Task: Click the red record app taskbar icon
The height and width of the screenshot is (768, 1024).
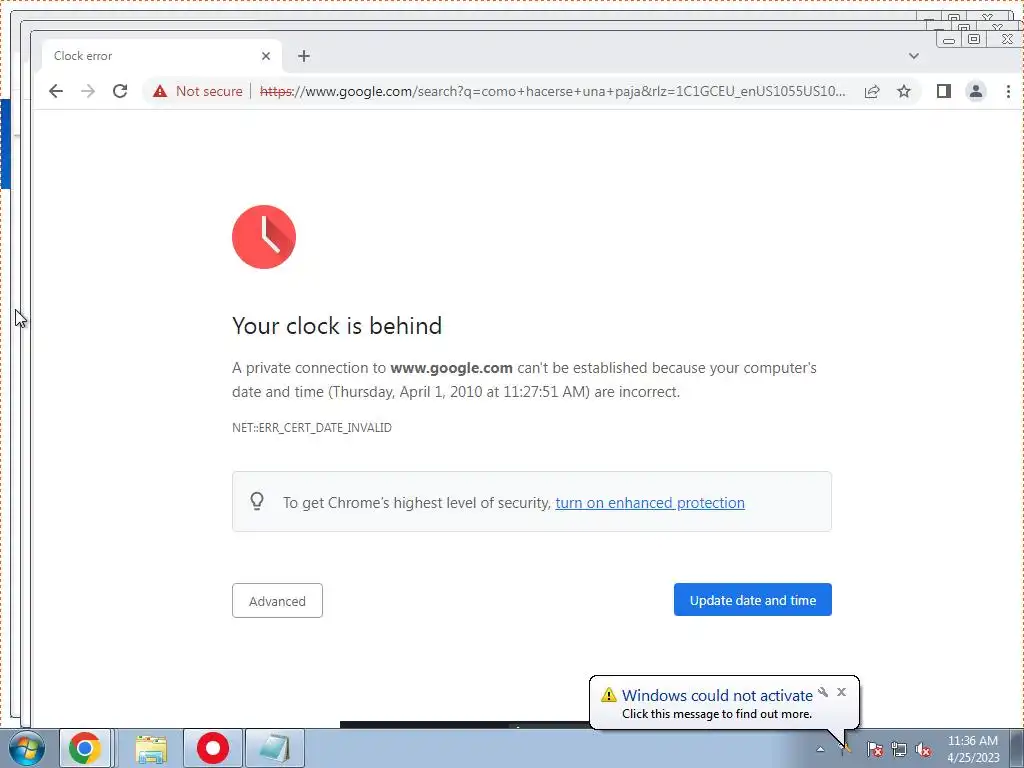Action: click(213, 748)
